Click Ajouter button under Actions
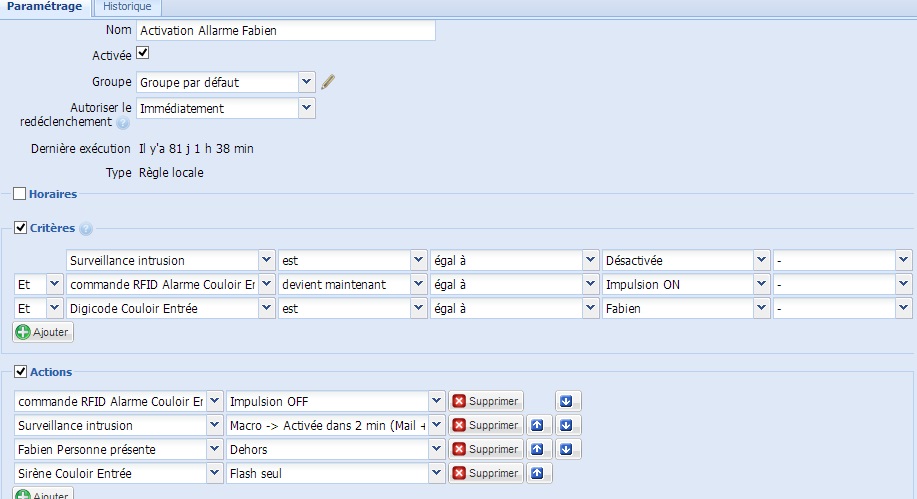The width and height of the screenshot is (917, 499). (x=43, y=494)
